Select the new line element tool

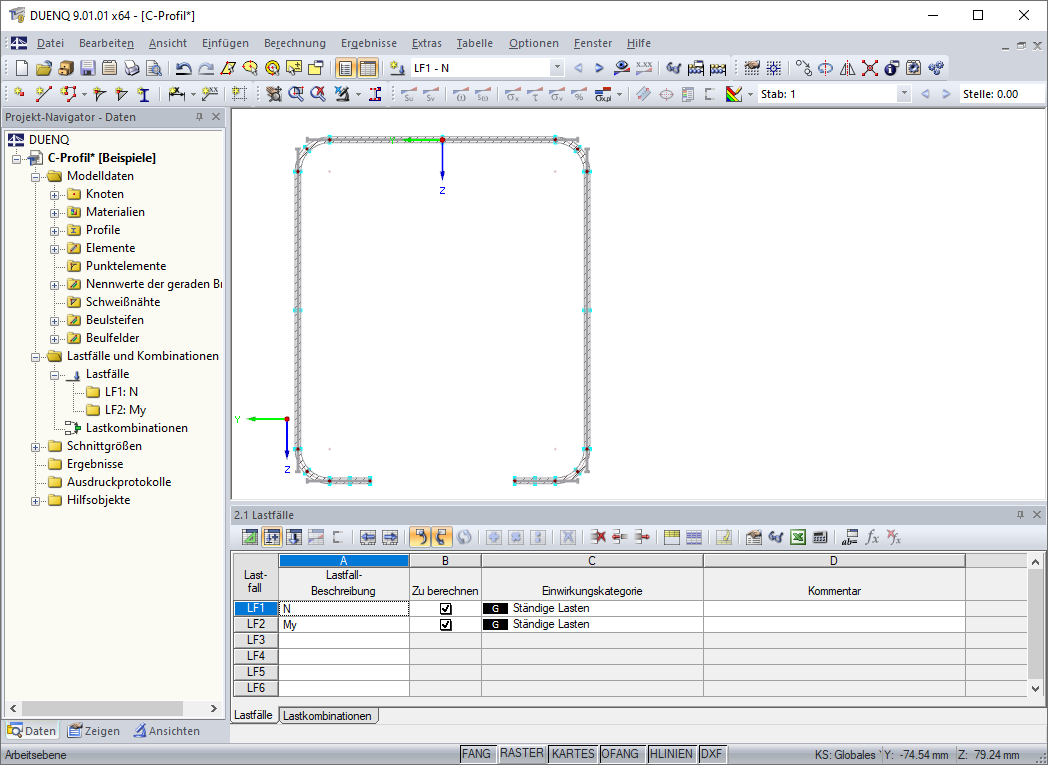click(43, 94)
